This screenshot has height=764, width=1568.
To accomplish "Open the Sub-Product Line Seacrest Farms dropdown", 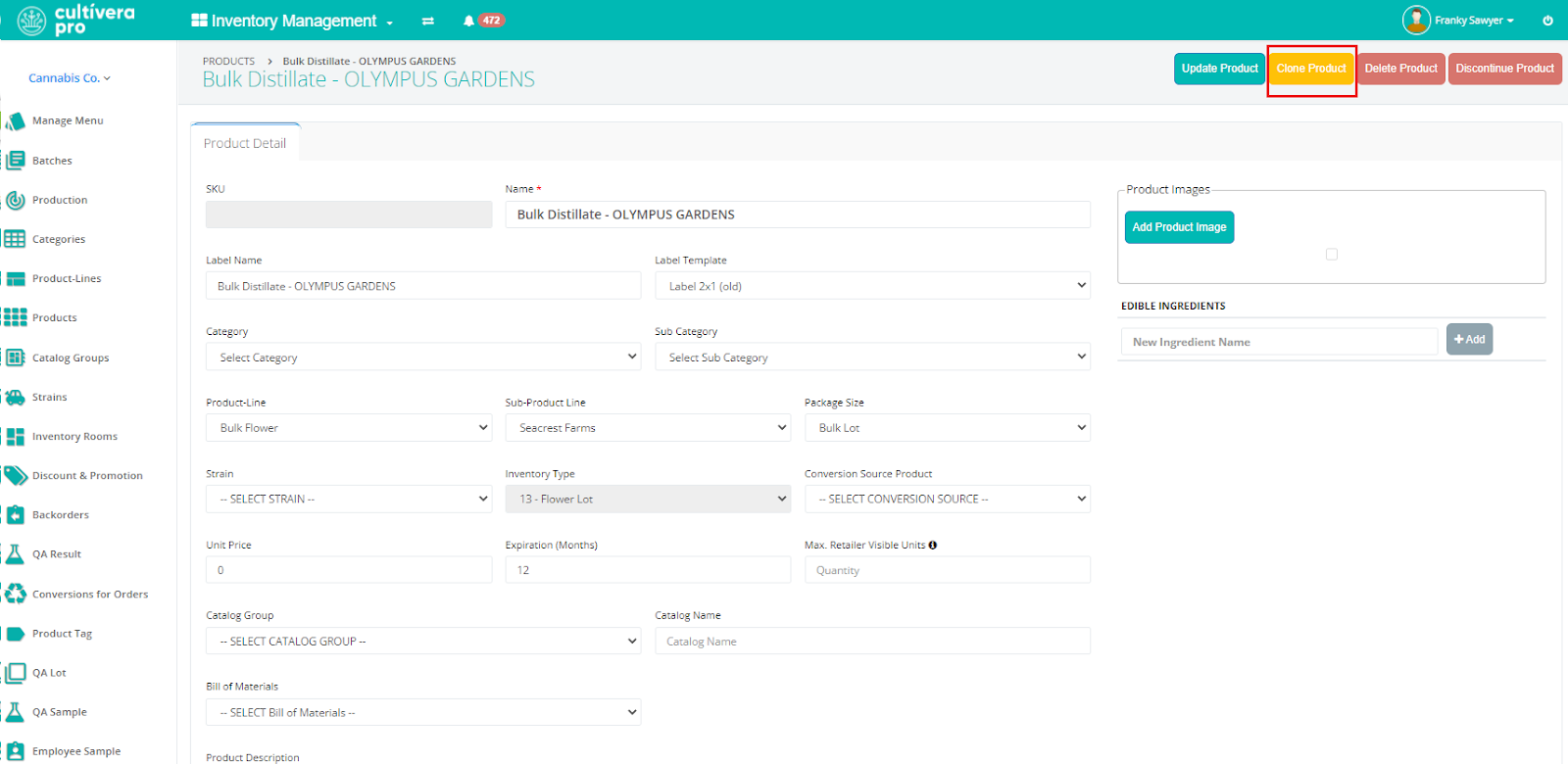I will (648, 428).
